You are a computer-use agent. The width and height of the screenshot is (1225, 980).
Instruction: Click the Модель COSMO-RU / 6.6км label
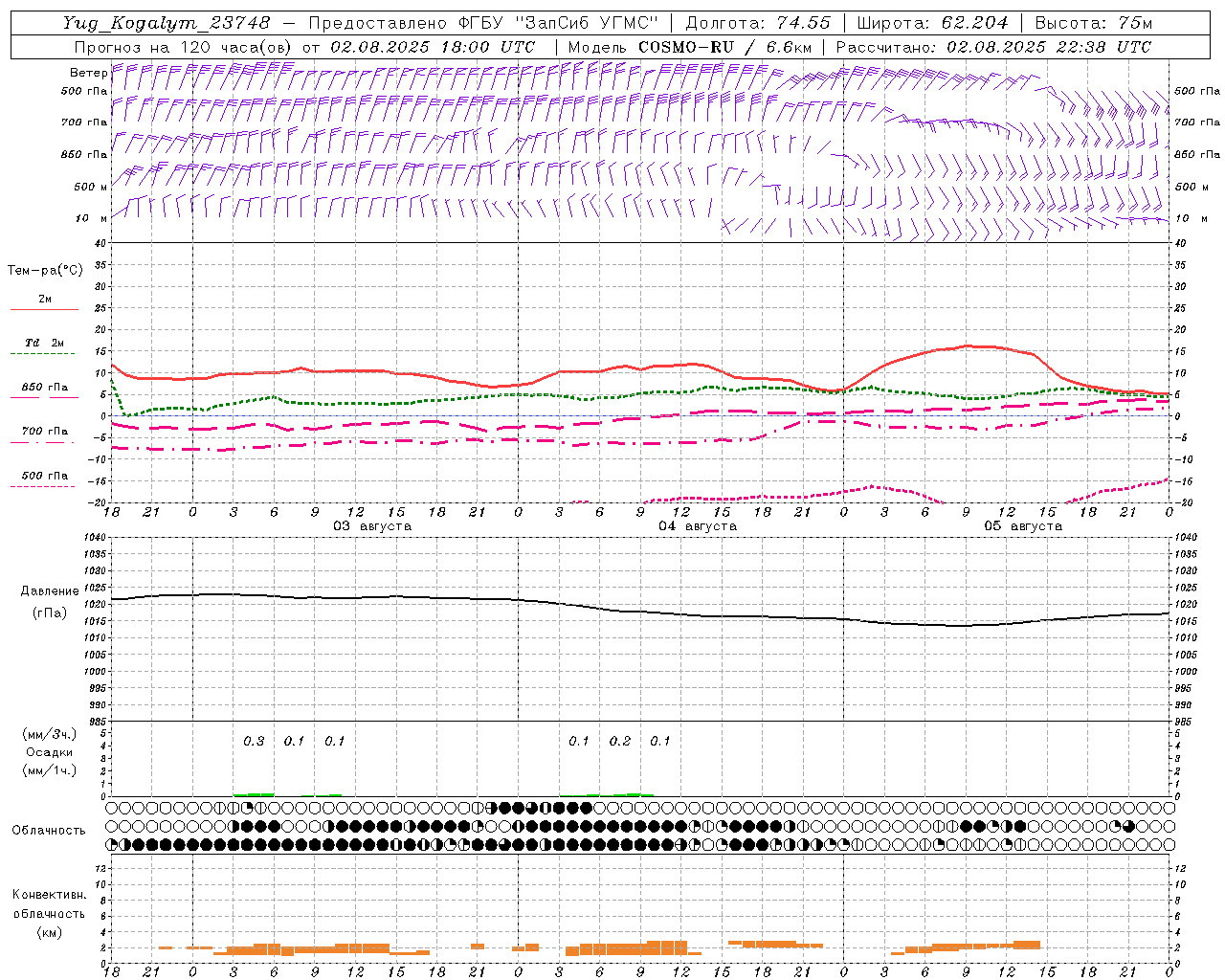[690, 47]
